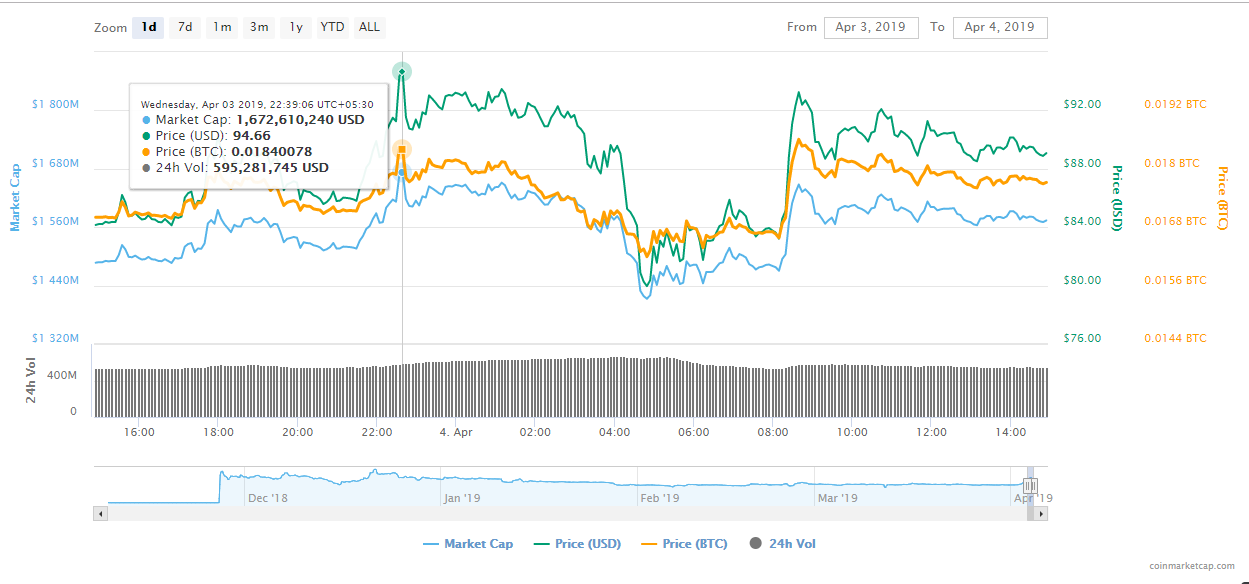Select the 1d zoom range
The image size is (1249, 584).
(x=148, y=27)
